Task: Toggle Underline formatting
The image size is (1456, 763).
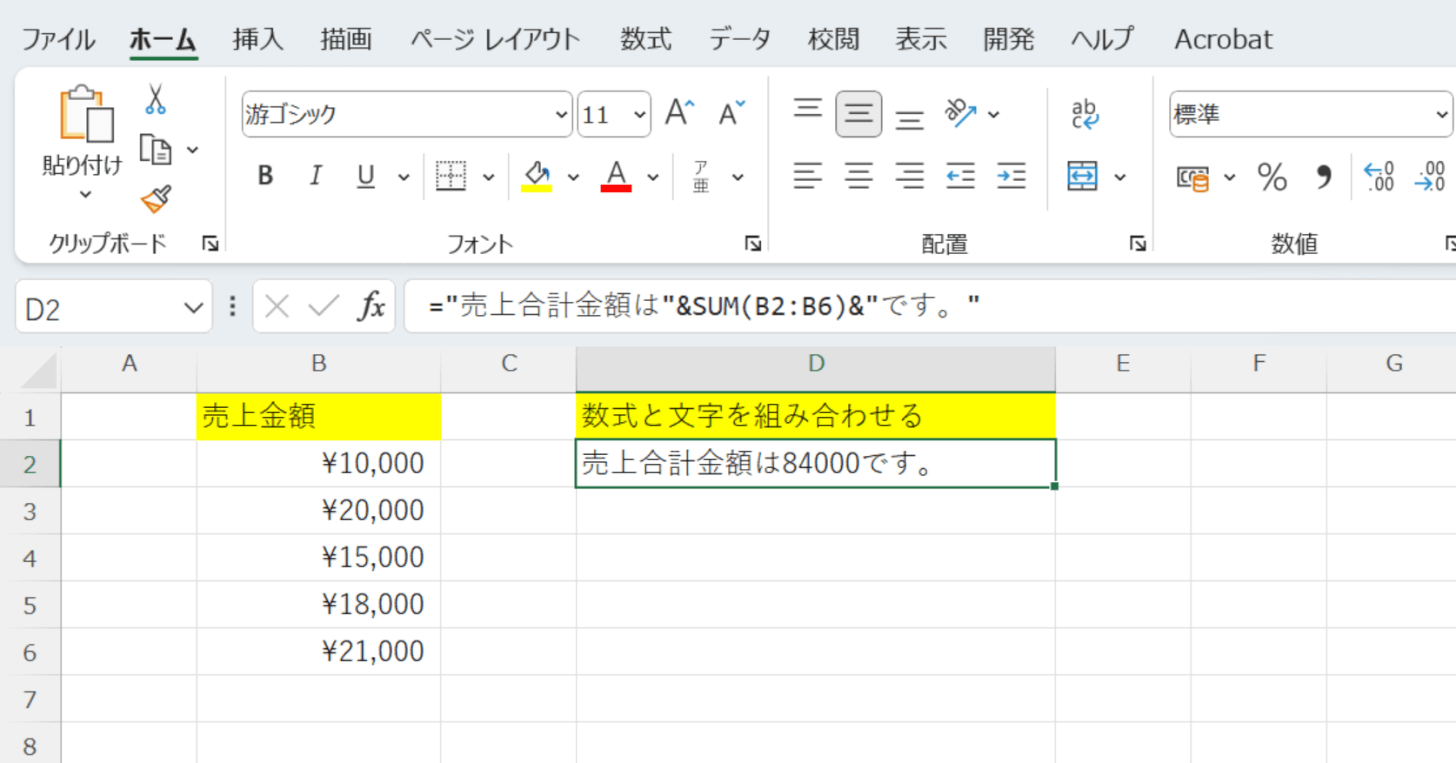Action: coord(366,177)
